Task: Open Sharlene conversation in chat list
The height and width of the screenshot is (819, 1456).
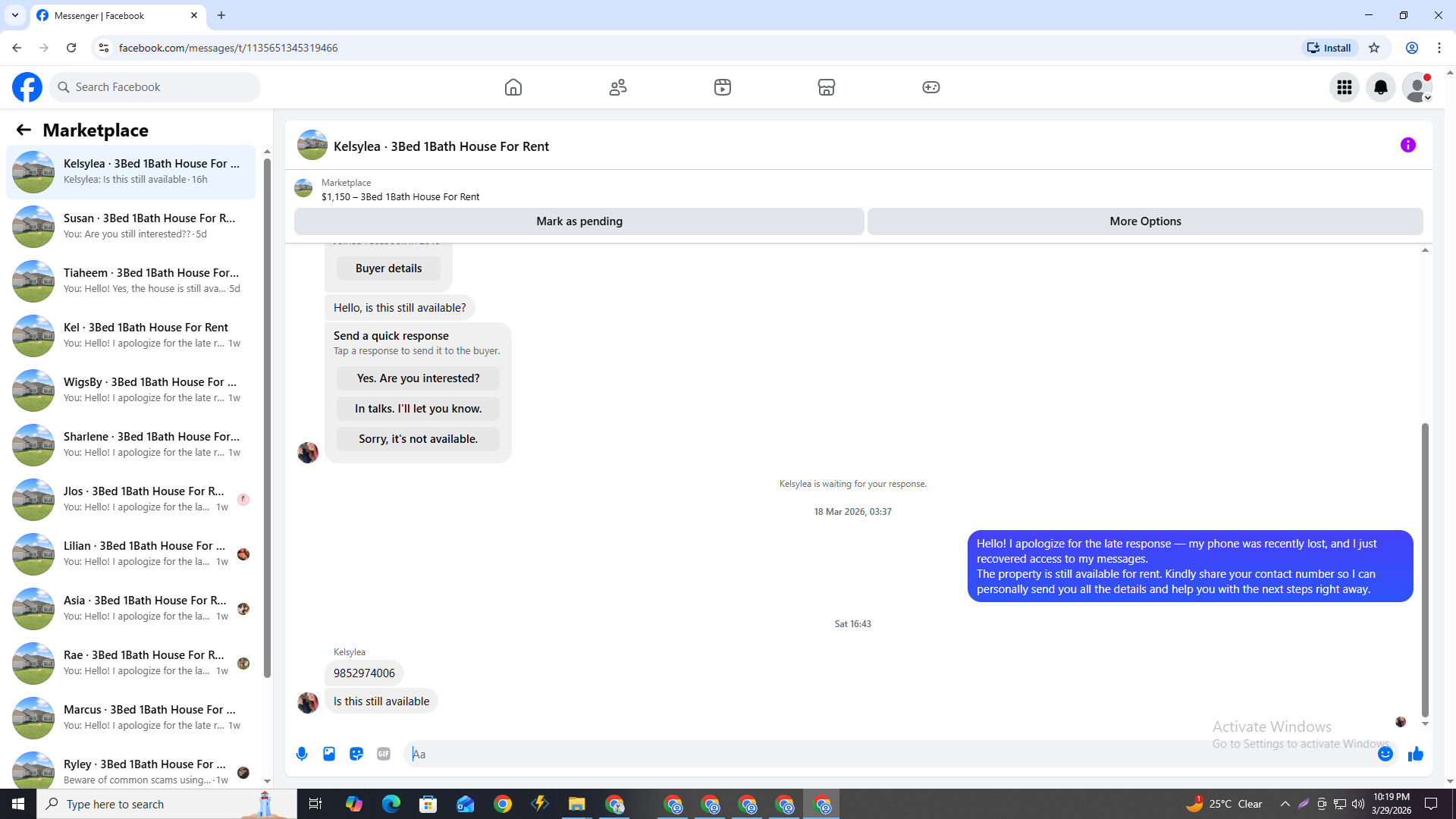Action: point(131,445)
